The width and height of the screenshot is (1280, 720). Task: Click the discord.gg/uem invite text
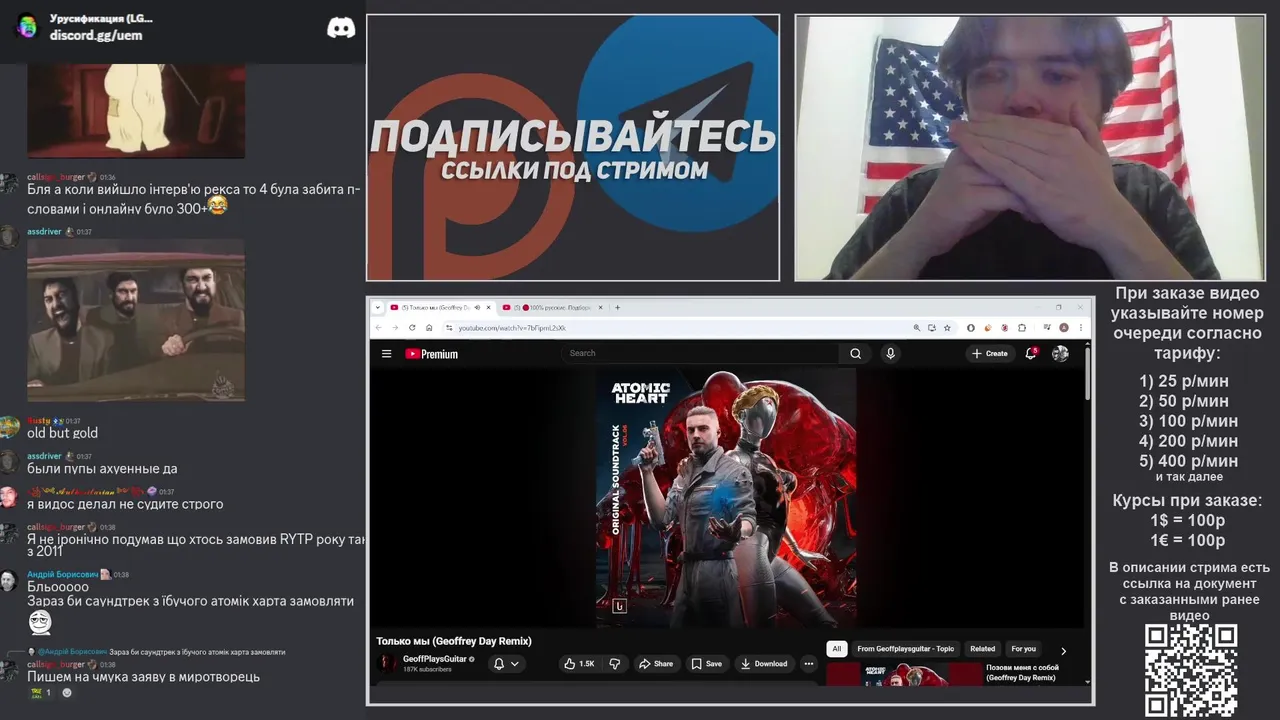point(96,35)
